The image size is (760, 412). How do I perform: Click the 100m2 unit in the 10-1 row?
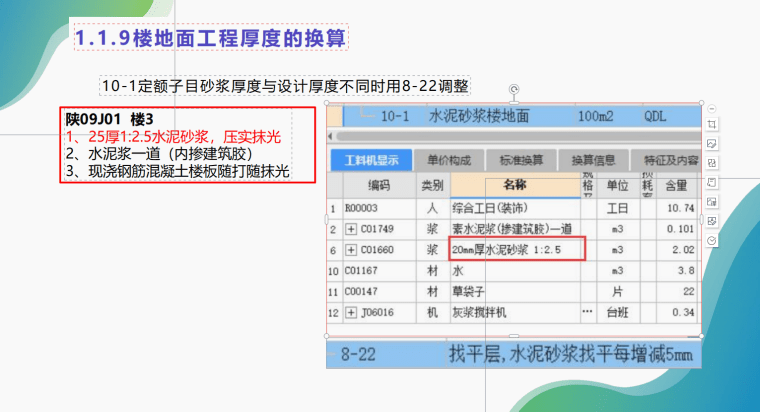click(595, 116)
